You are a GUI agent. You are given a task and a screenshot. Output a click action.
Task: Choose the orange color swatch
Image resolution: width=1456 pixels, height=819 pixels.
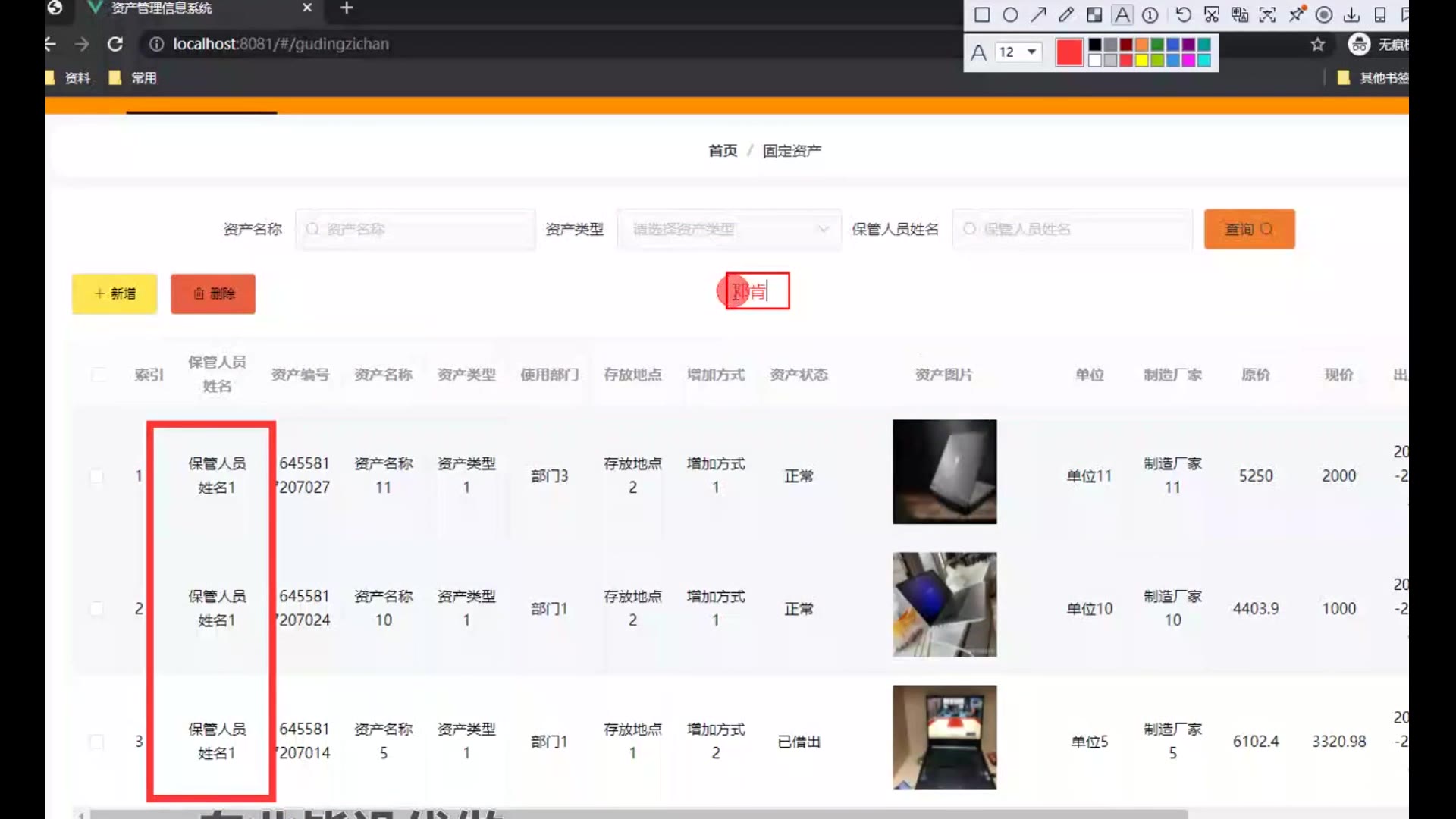coord(1142,45)
